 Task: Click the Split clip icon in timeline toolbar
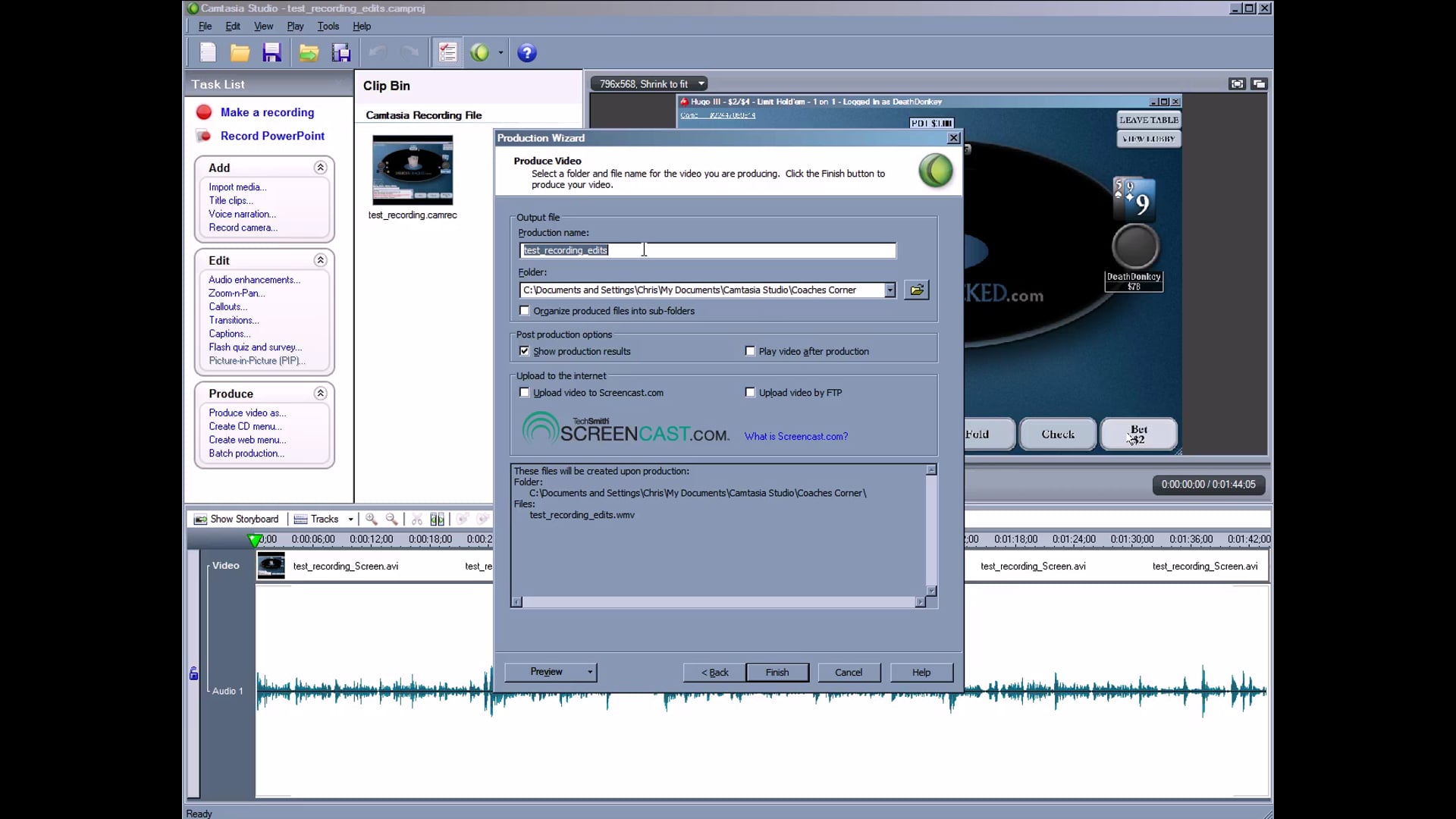tap(438, 519)
